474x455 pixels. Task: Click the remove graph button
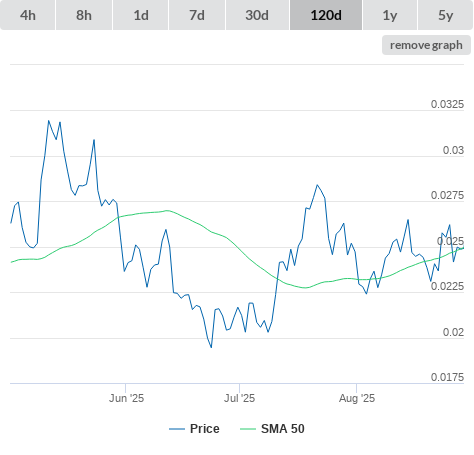(x=426, y=45)
